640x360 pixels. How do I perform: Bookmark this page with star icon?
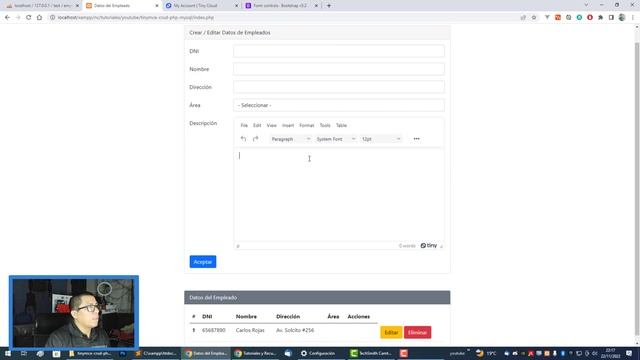534,18
